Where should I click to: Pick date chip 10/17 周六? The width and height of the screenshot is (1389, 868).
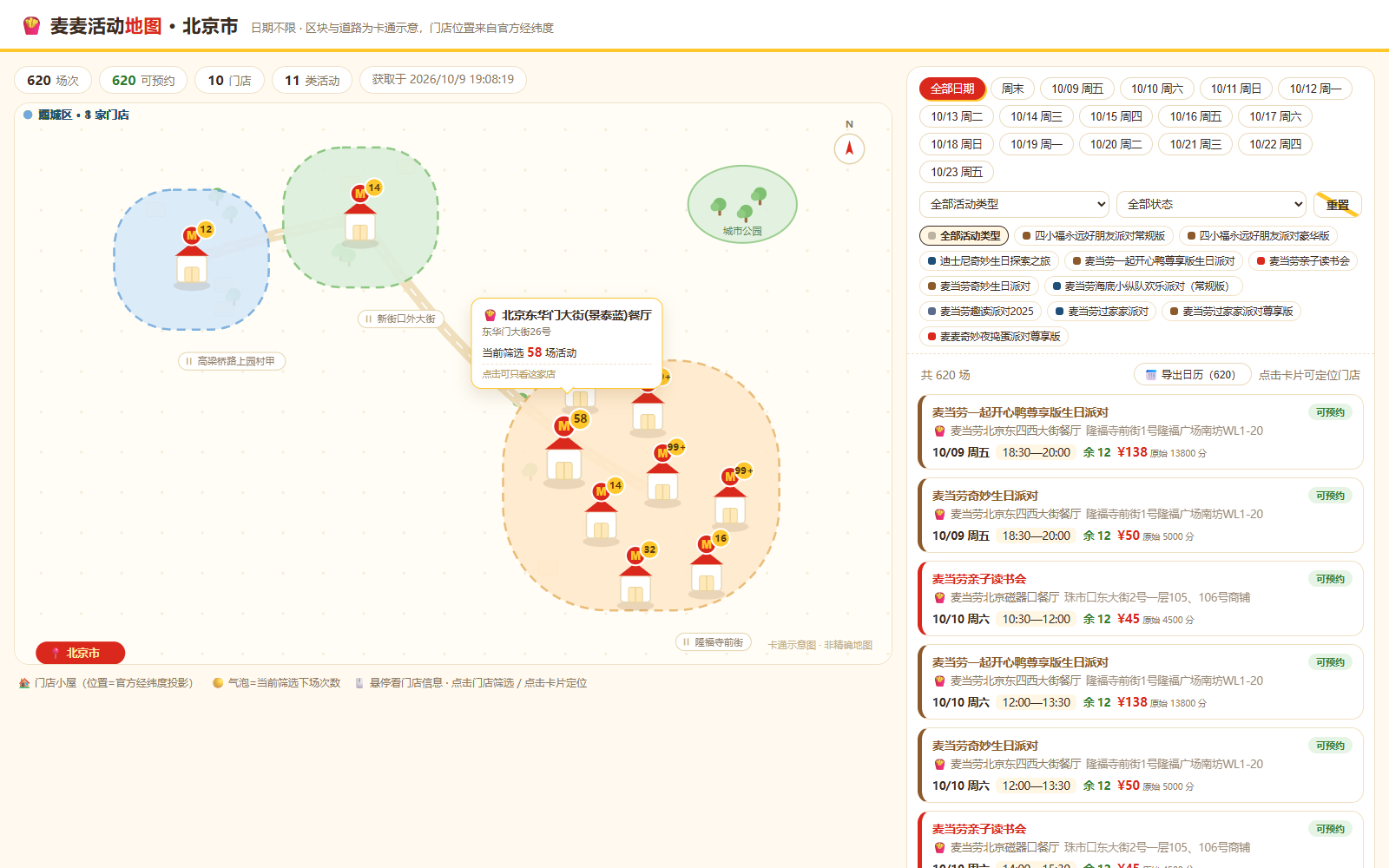coord(1275,116)
